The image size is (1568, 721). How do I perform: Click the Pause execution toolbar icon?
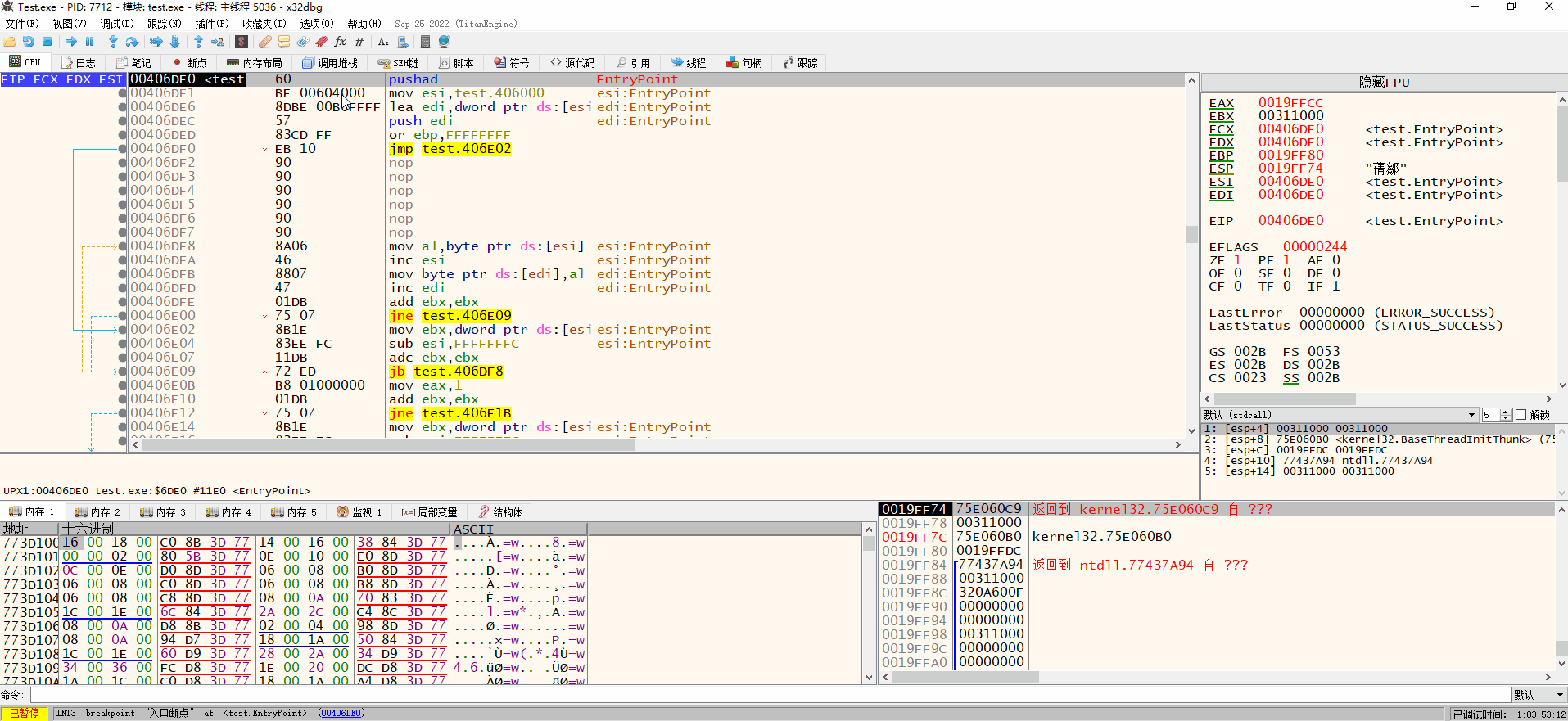pos(90,42)
